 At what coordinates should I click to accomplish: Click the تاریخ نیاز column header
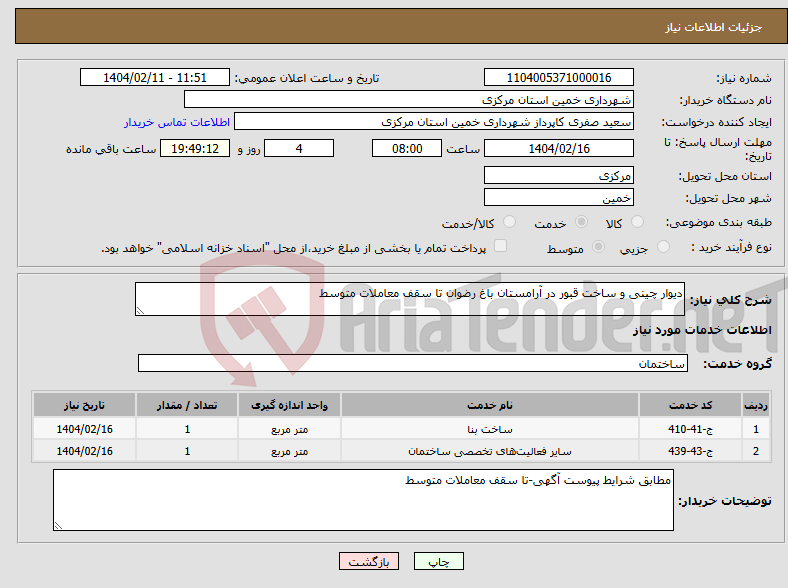tap(84, 405)
